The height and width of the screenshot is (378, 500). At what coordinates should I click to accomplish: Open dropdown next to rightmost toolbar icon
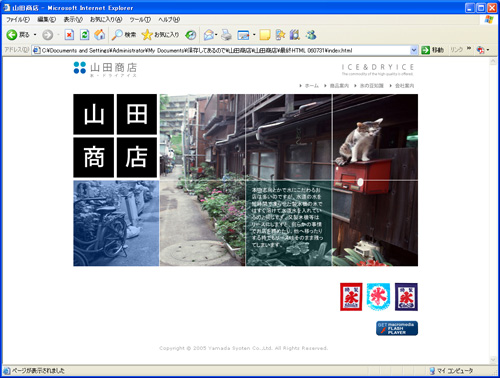click(488, 50)
